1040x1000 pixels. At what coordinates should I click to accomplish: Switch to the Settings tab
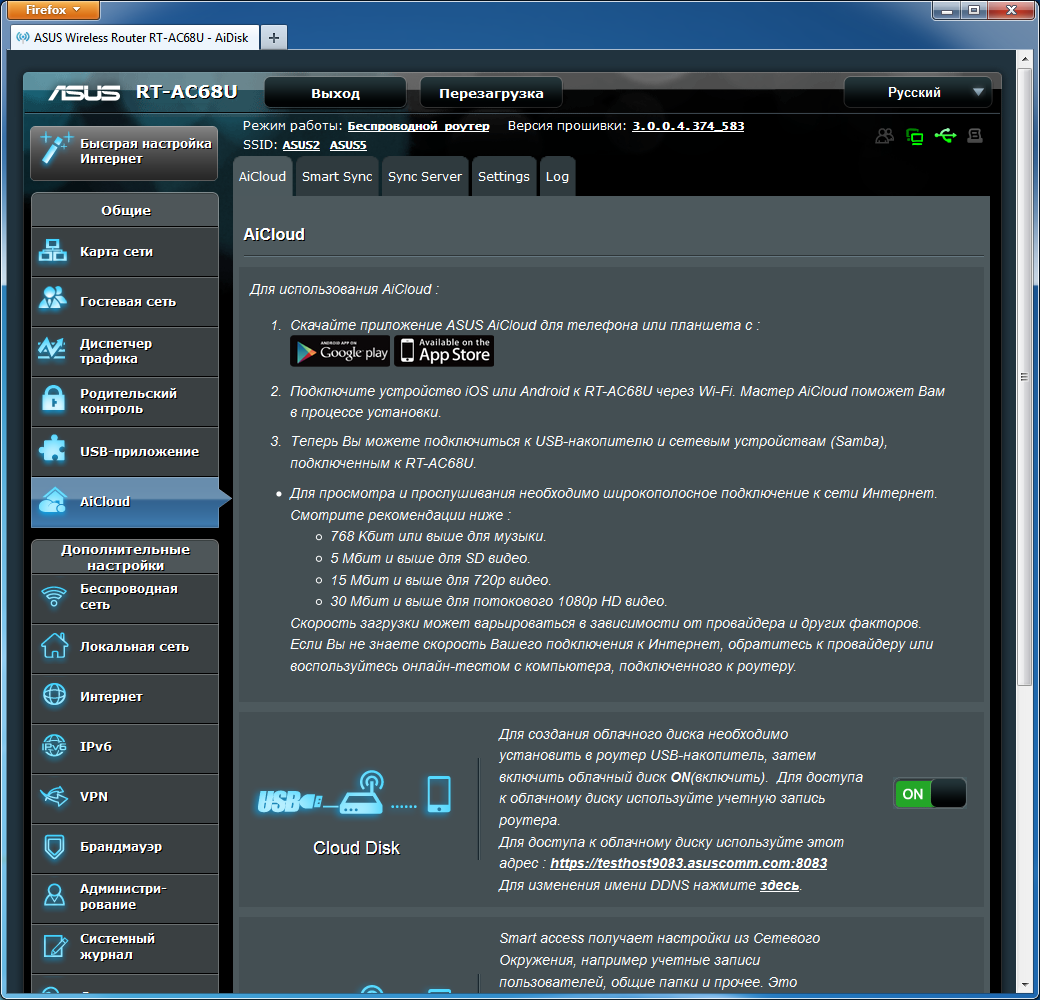[504, 176]
